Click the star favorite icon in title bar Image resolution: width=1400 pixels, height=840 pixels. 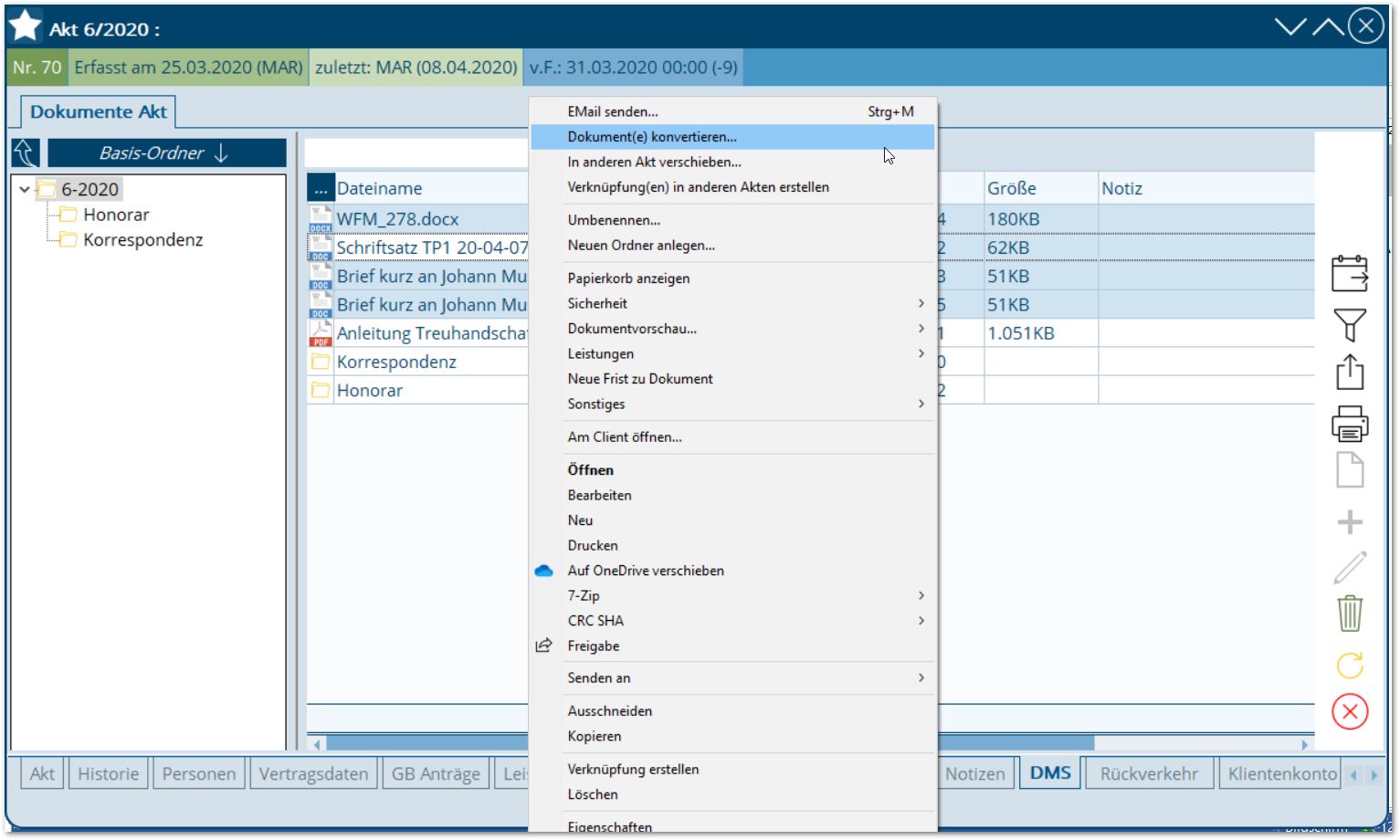tap(26, 26)
